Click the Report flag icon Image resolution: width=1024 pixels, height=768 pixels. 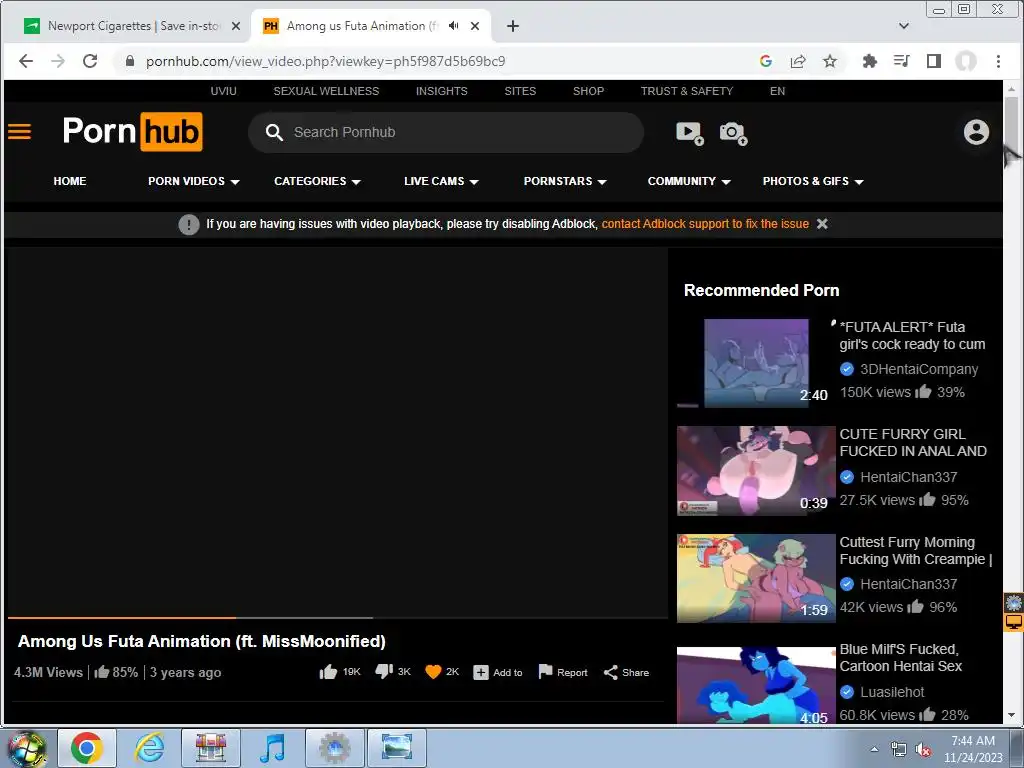[545, 672]
